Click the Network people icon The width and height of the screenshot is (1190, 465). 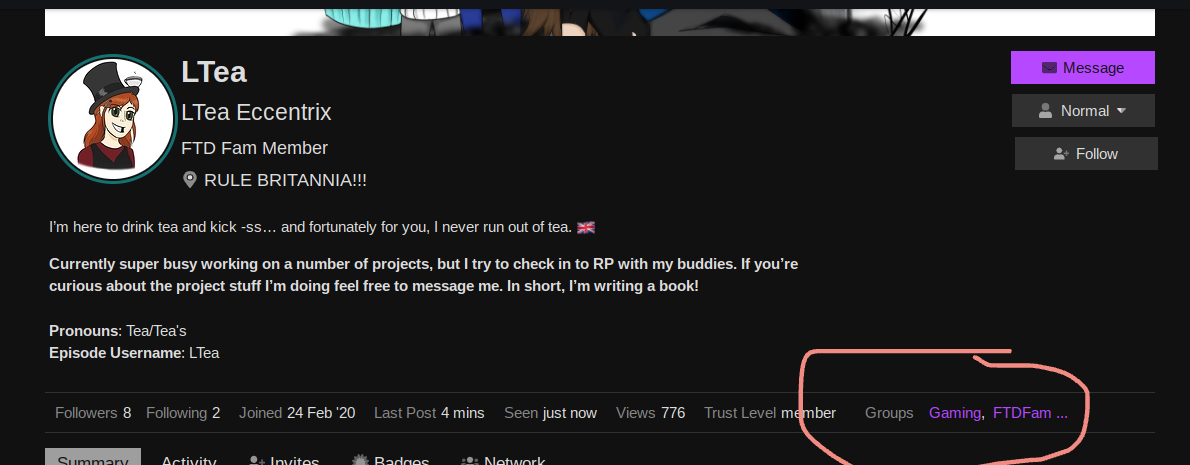[x=470, y=461]
